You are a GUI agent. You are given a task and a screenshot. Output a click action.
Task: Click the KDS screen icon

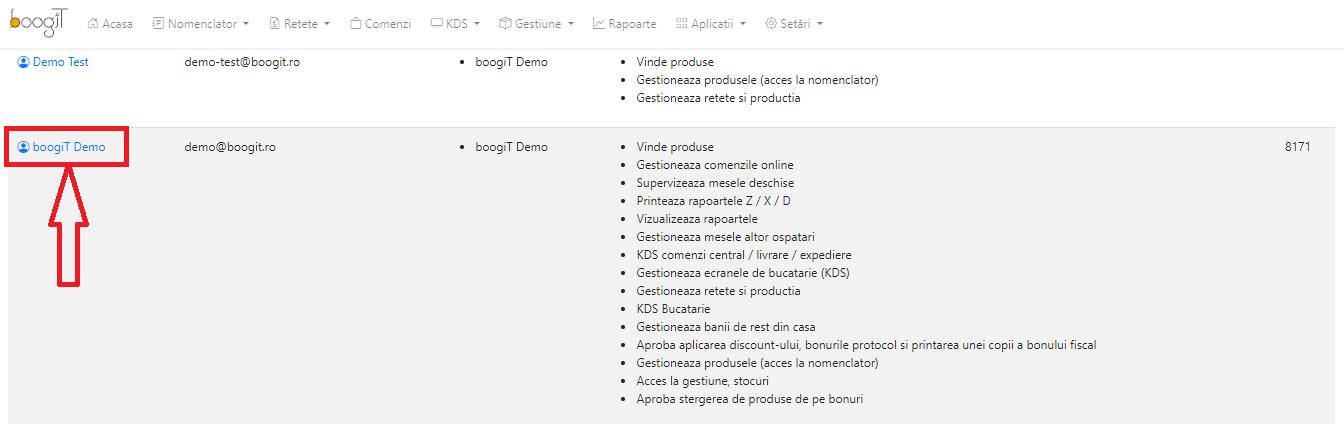point(437,23)
